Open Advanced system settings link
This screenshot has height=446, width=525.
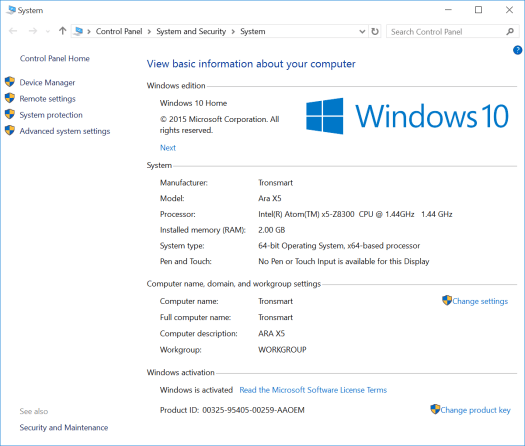(x=65, y=131)
